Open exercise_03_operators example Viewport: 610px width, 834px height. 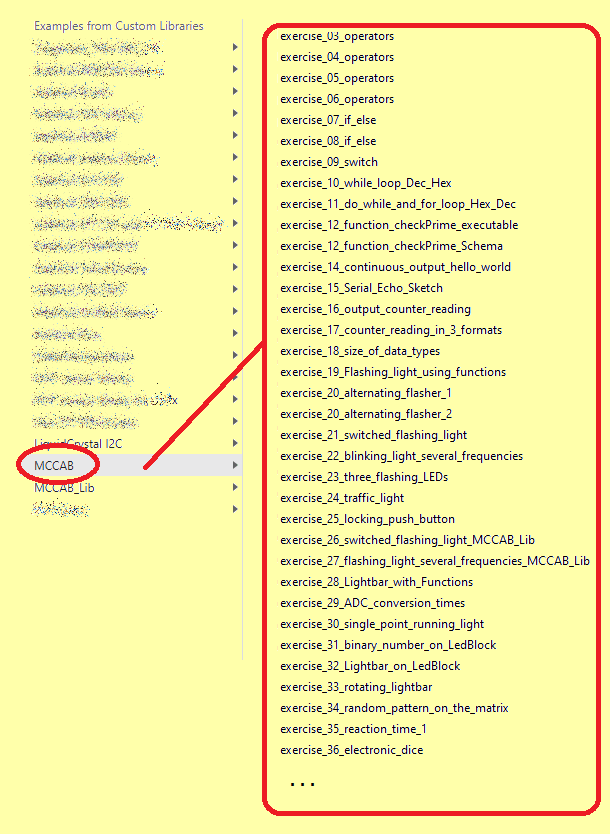coord(337,36)
